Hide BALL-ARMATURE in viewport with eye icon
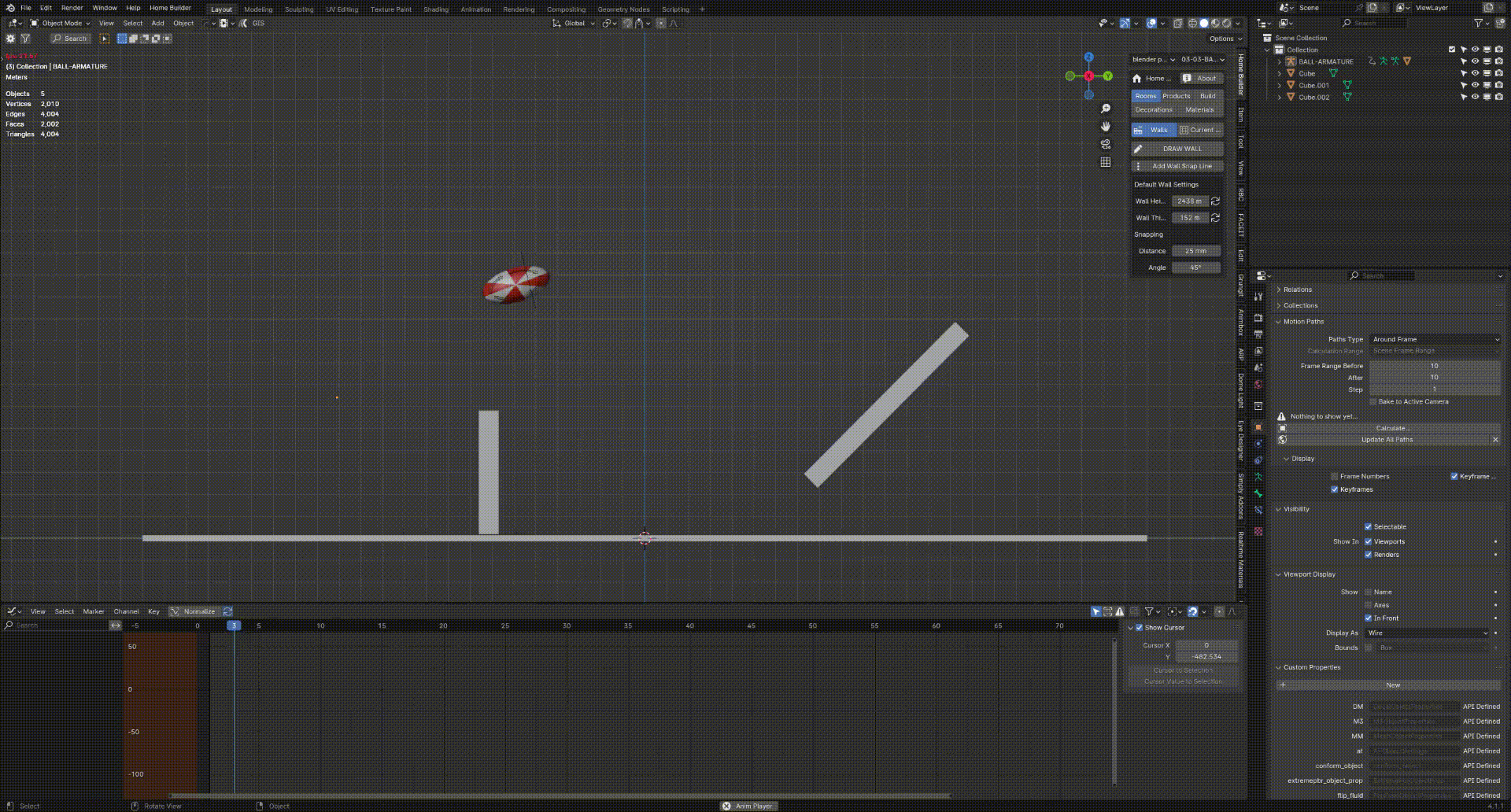1511x812 pixels. 1476,61
